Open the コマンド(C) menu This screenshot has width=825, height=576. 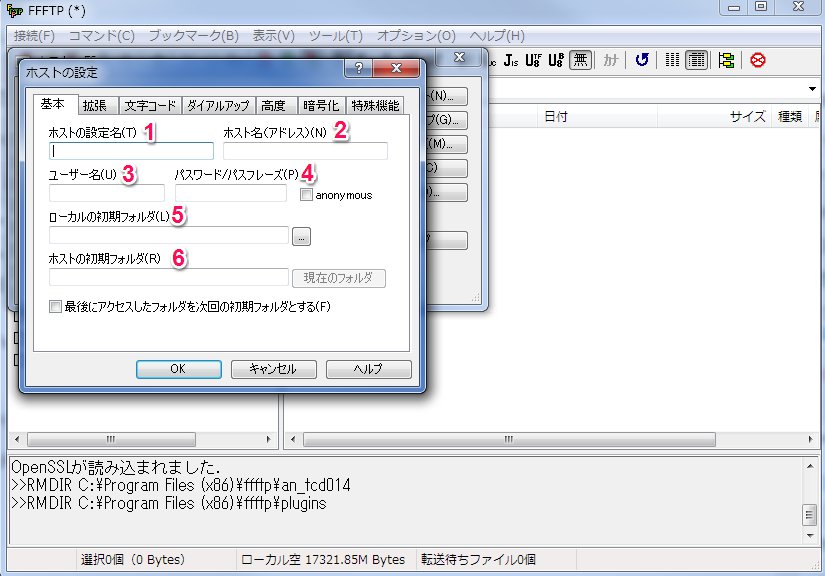102,36
